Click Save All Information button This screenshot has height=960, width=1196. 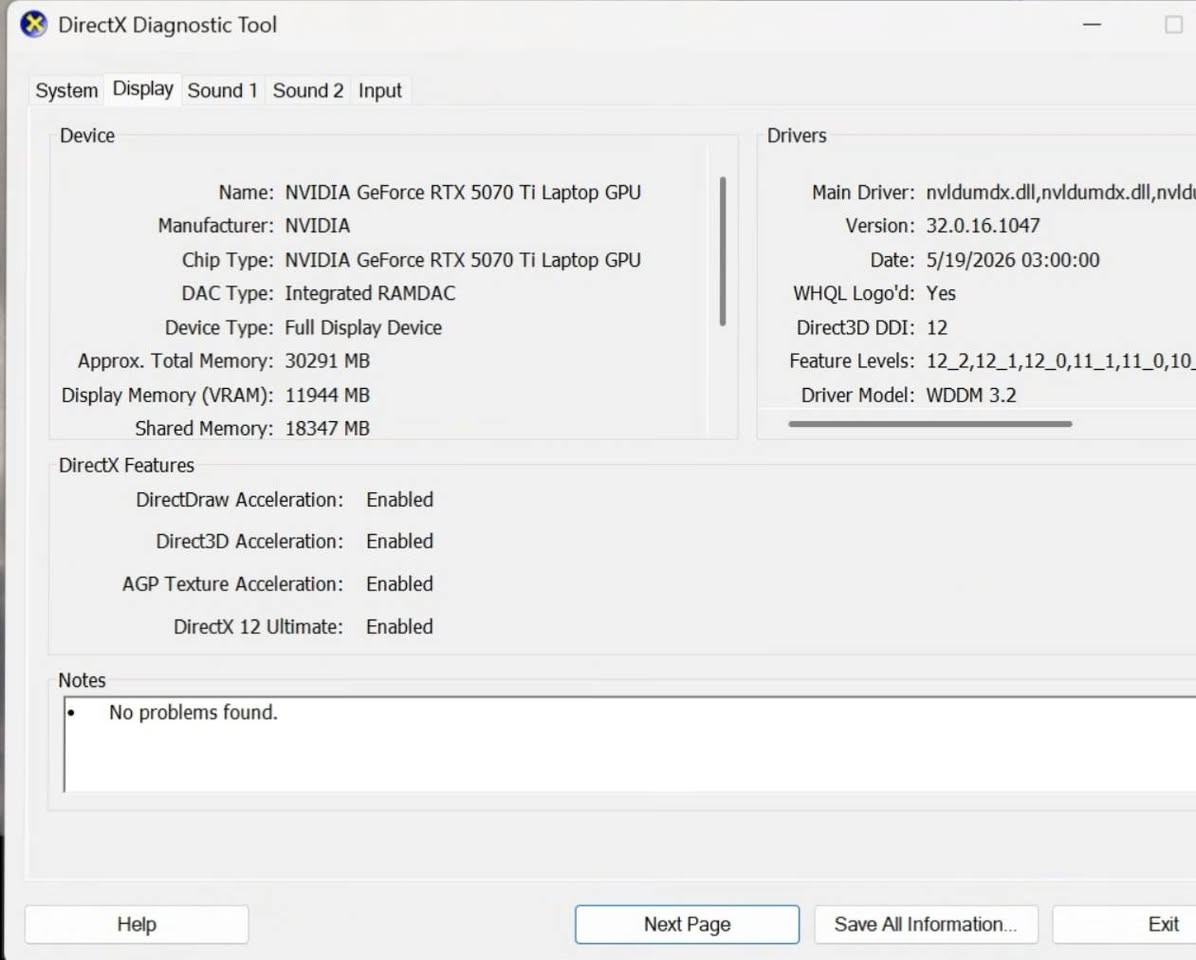925,924
